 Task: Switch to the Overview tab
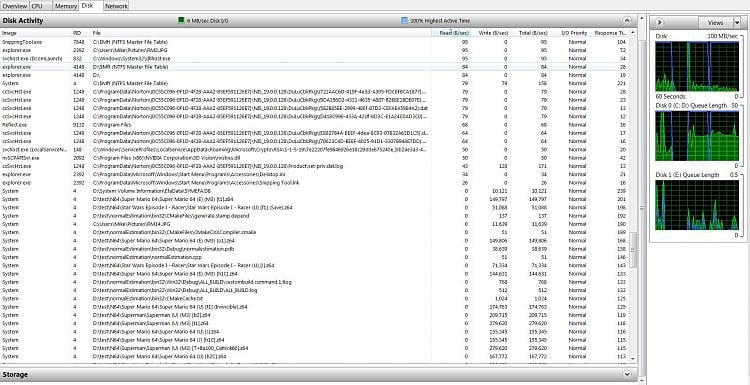coord(14,6)
